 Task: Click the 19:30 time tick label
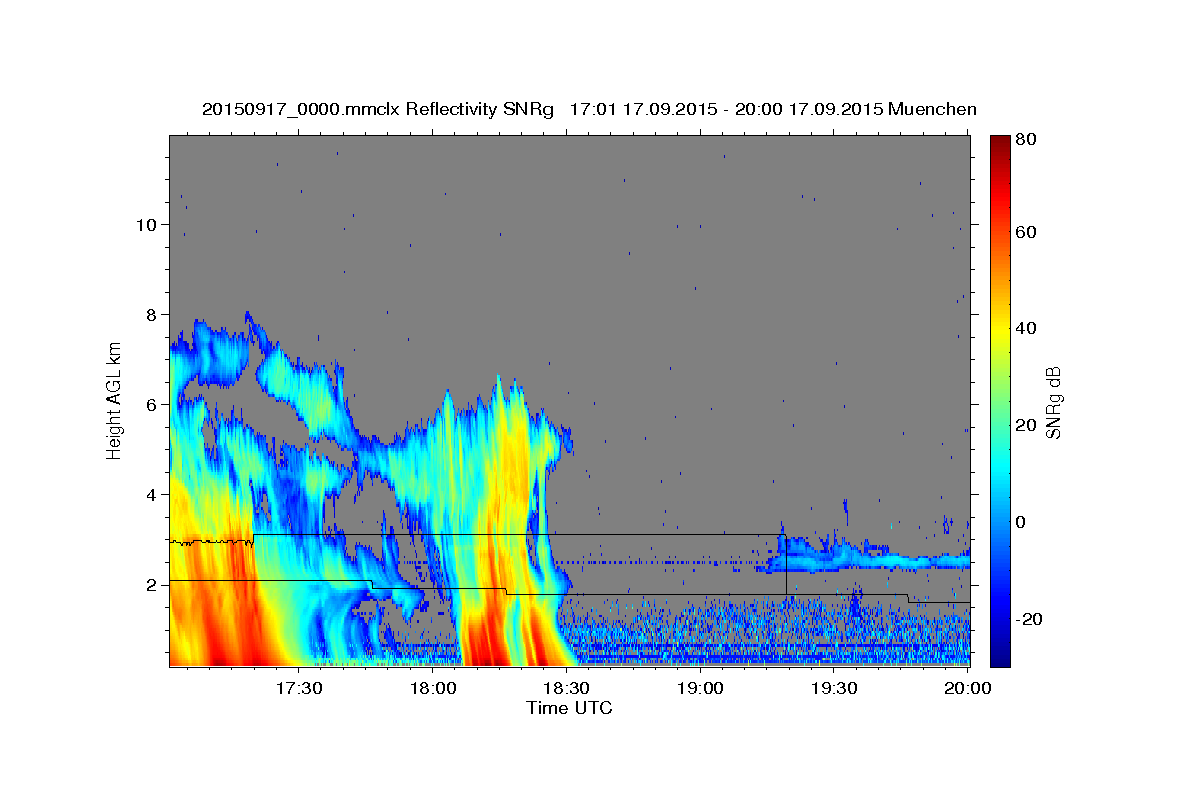[833, 688]
